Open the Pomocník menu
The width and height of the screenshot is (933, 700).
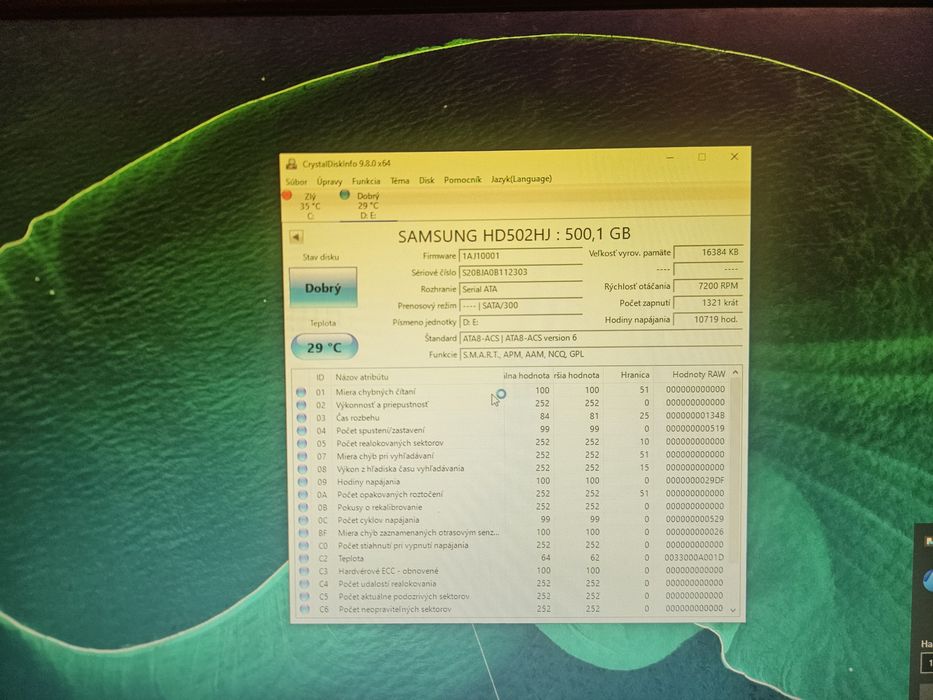pyautogui.click(x=462, y=179)
